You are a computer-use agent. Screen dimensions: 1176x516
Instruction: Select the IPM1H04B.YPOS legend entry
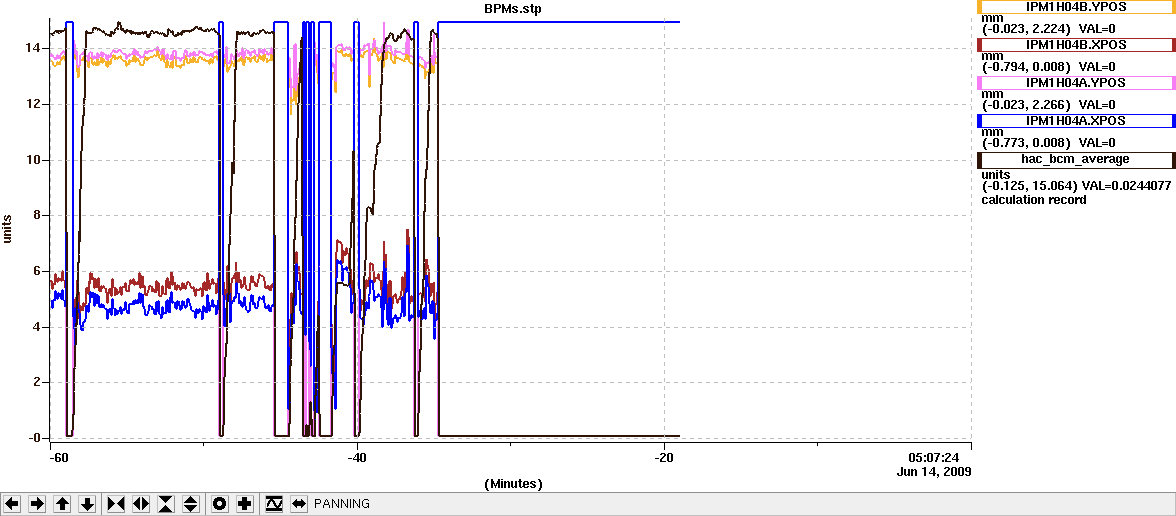pyautogui.click(x=1076, y=7)
